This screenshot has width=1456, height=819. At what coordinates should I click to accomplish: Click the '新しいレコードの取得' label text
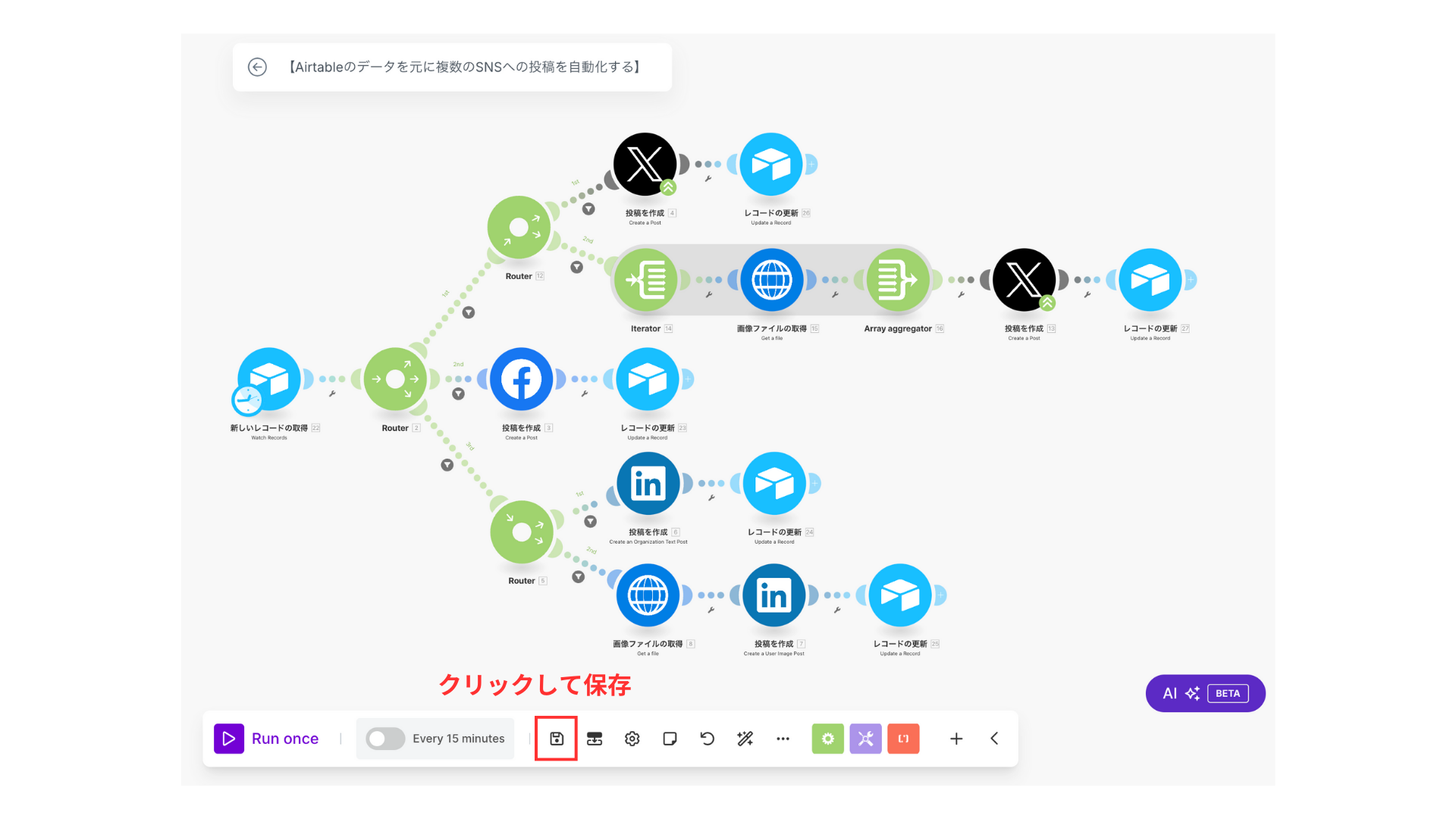click(269, 428)
